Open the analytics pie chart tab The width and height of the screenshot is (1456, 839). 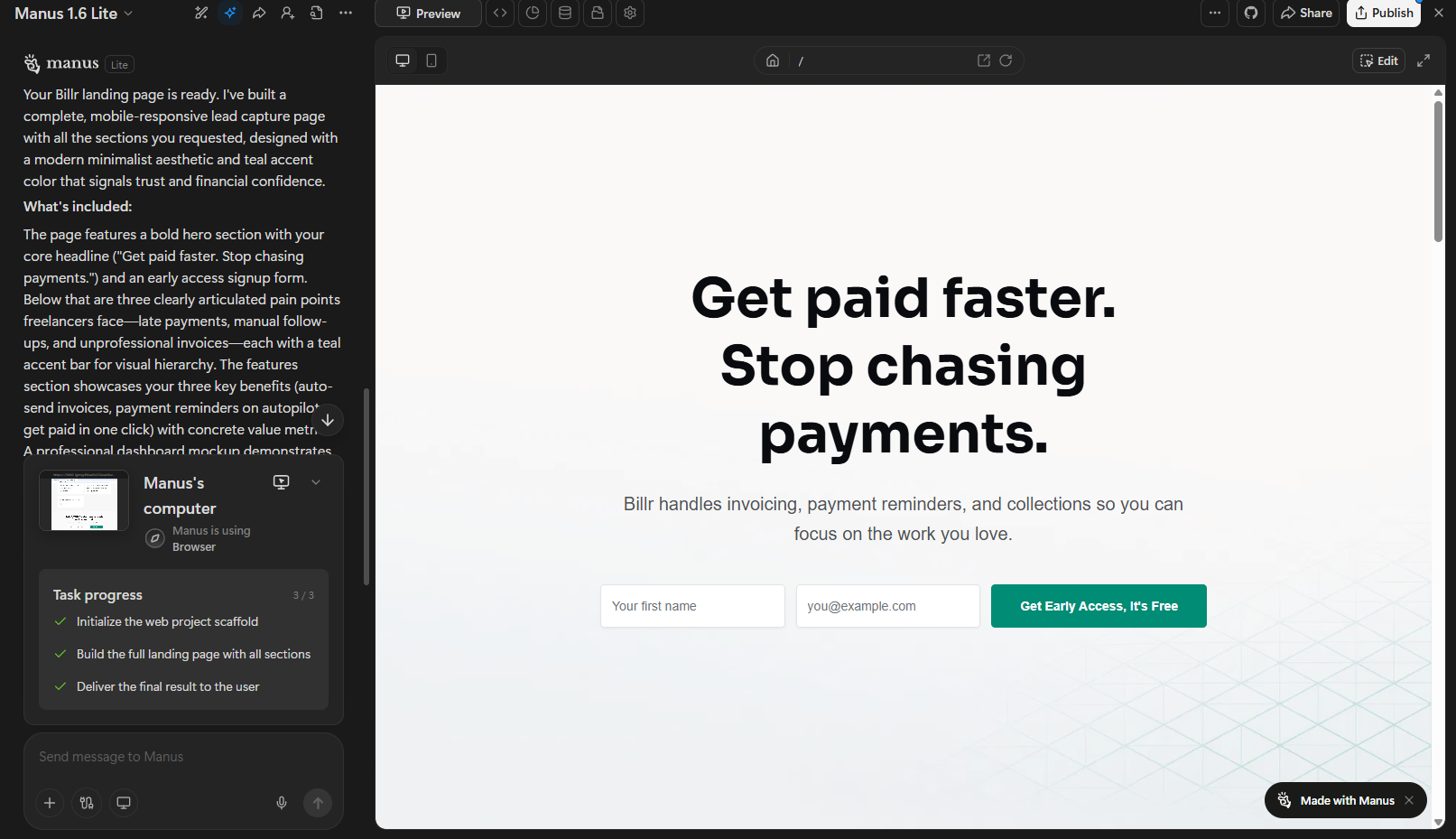pos(533,13)
